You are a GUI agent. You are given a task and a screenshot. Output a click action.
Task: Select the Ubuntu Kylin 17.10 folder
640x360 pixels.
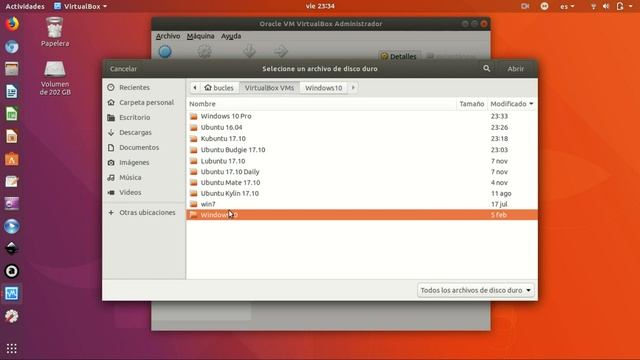click(362, 193)
